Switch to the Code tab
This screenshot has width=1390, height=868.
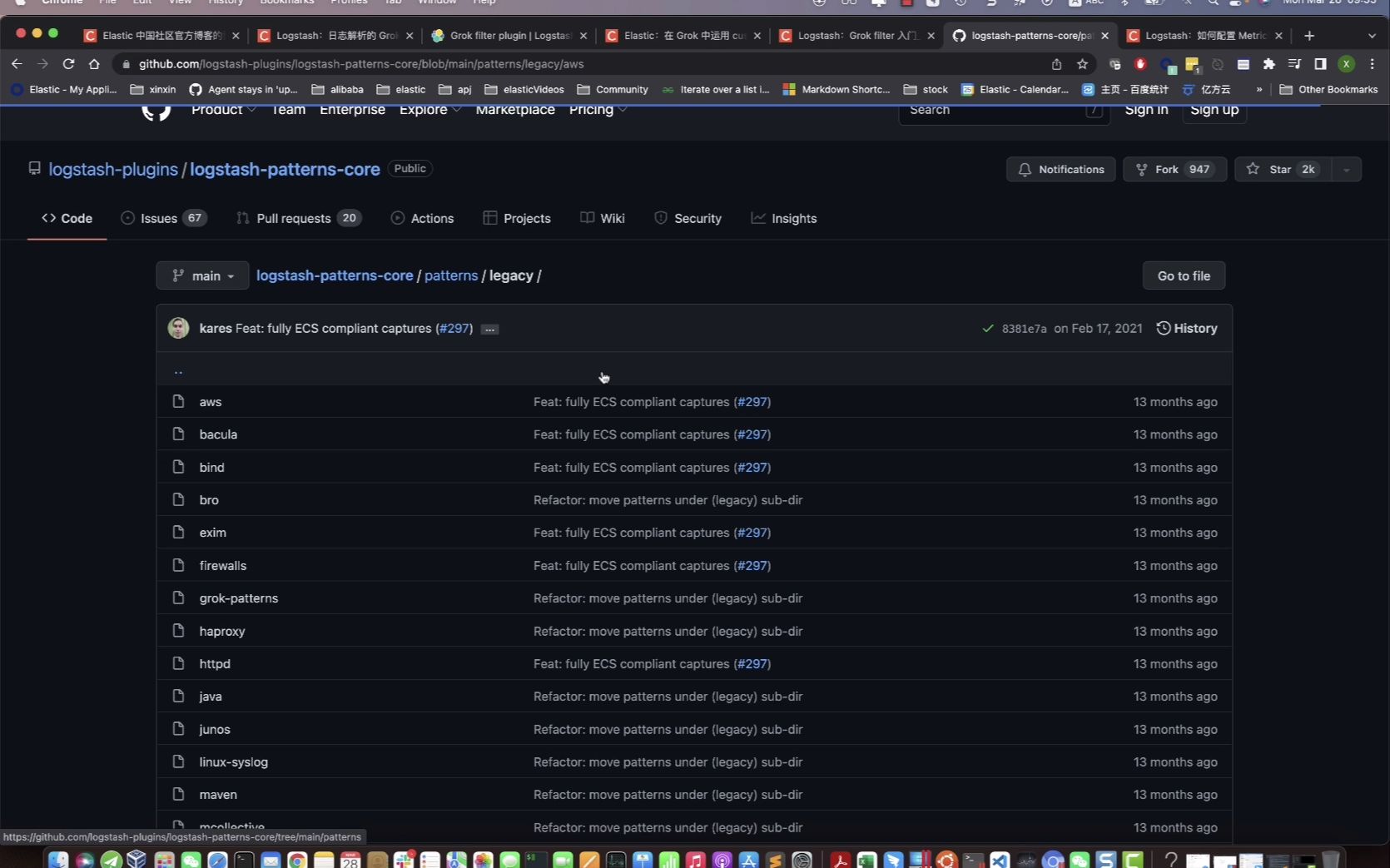67,218
